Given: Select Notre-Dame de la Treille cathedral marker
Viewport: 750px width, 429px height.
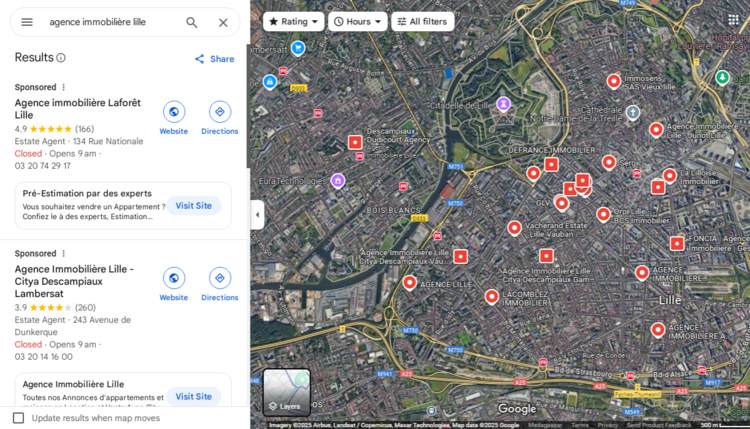Looking at the screenshot, I should click(x=633, y=113).
